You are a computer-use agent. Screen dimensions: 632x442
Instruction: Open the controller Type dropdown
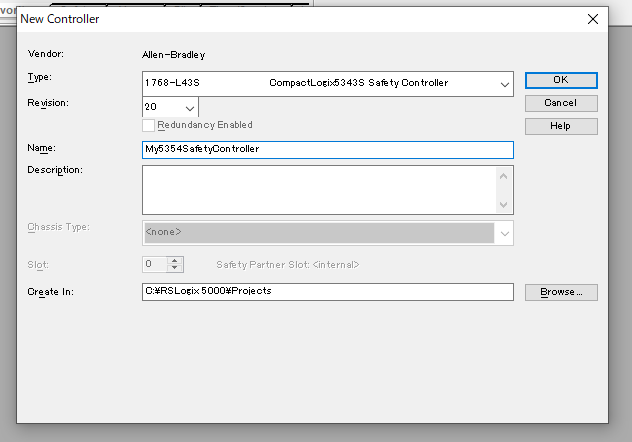point(504,84)
